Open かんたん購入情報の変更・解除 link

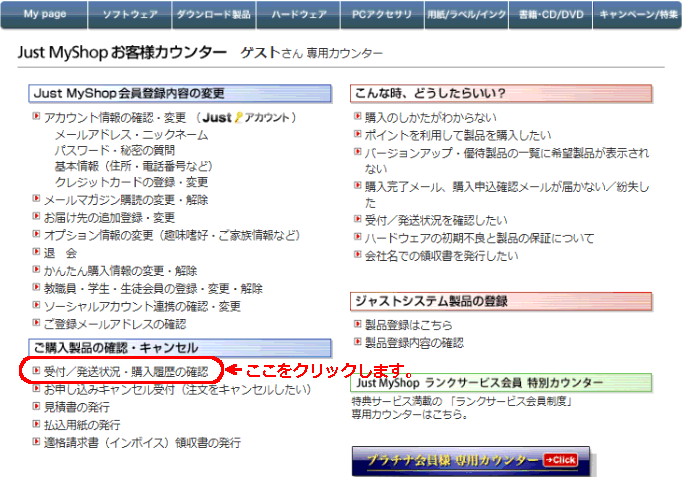(121, 271)
